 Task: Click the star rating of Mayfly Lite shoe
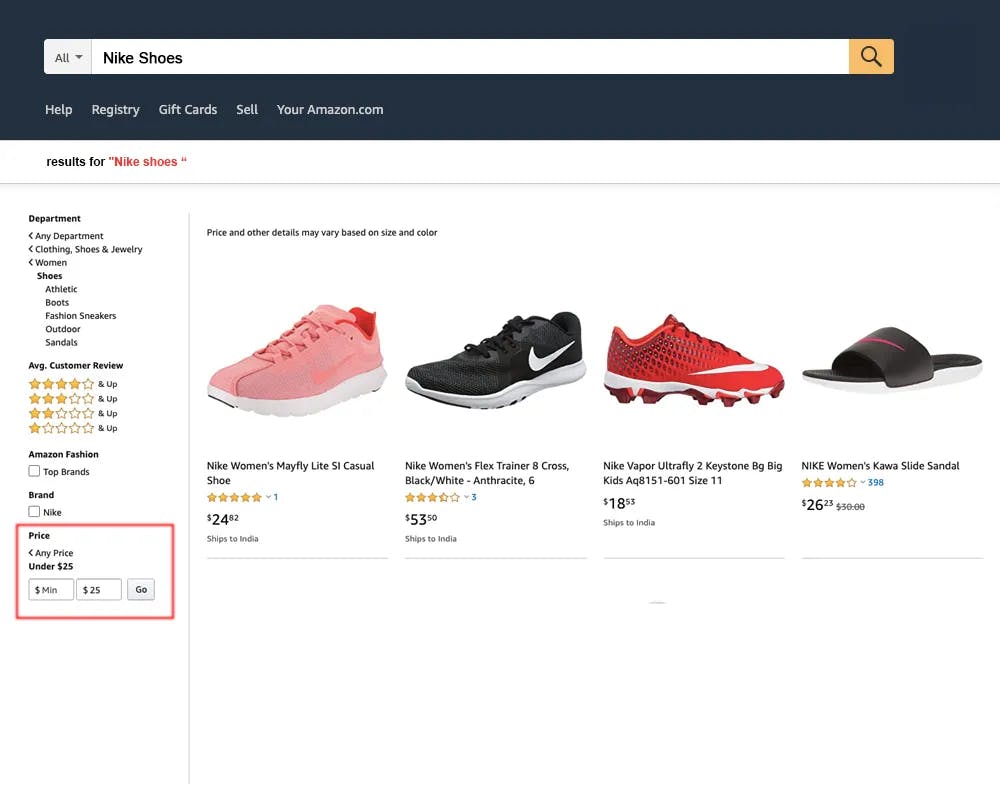click(x=234, y=498)
